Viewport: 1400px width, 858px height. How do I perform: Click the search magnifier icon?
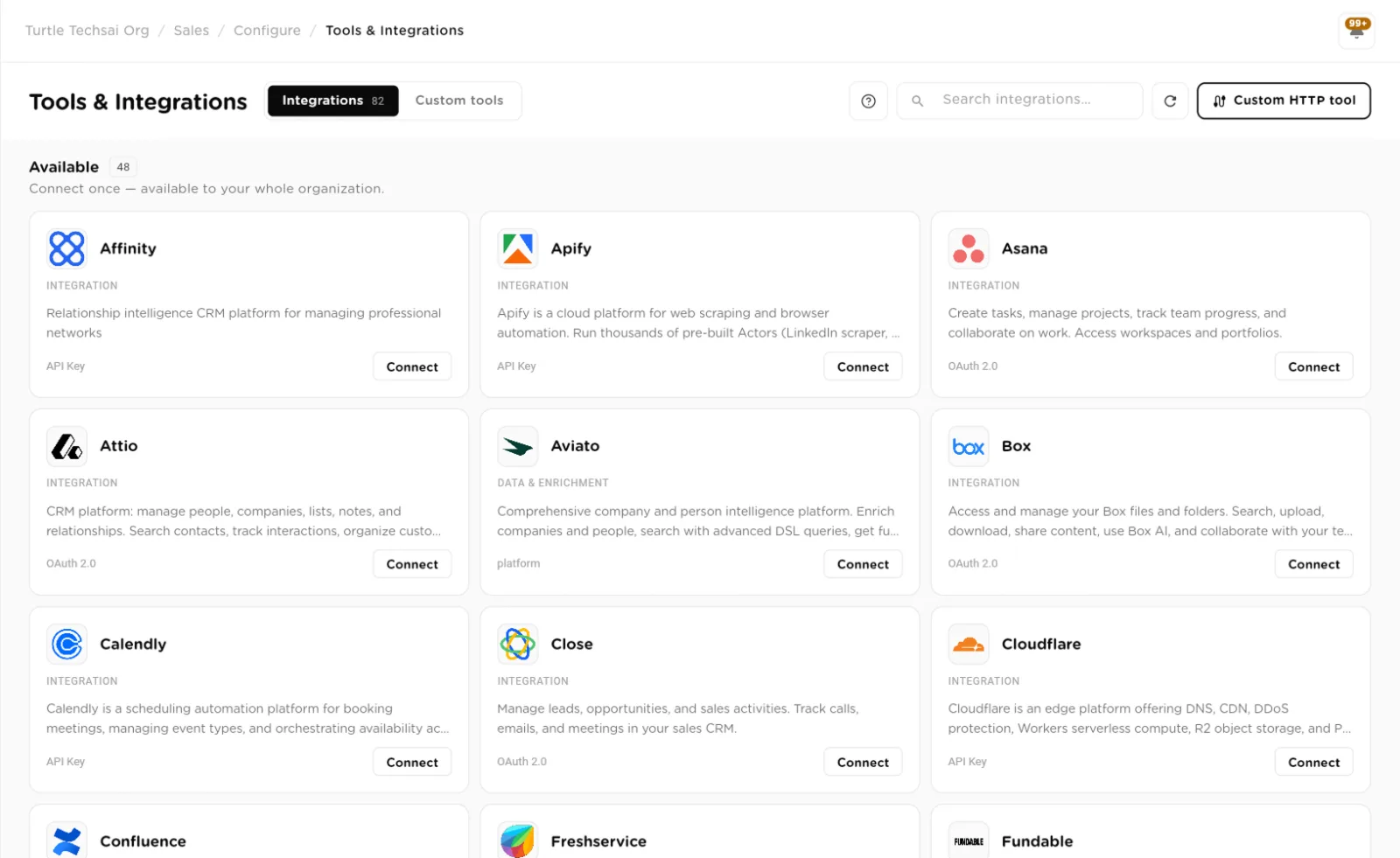(917, 101)
